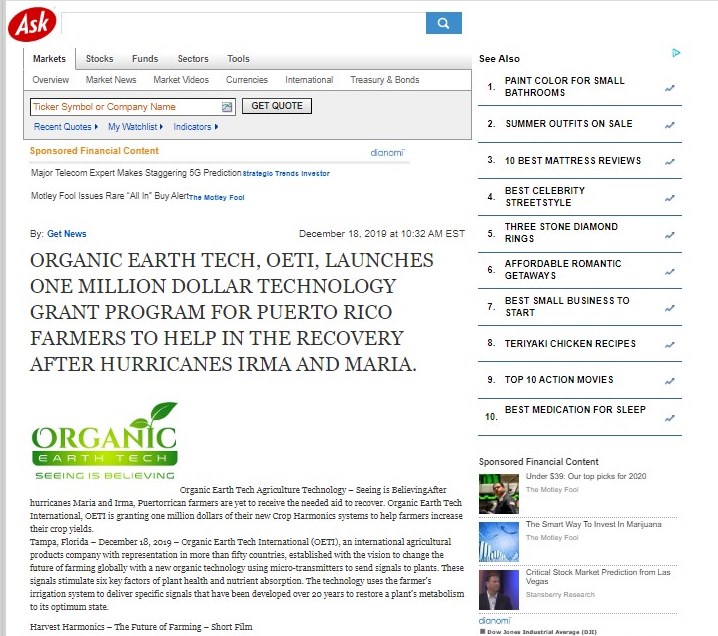Click the GET QUOTE button

277,106
